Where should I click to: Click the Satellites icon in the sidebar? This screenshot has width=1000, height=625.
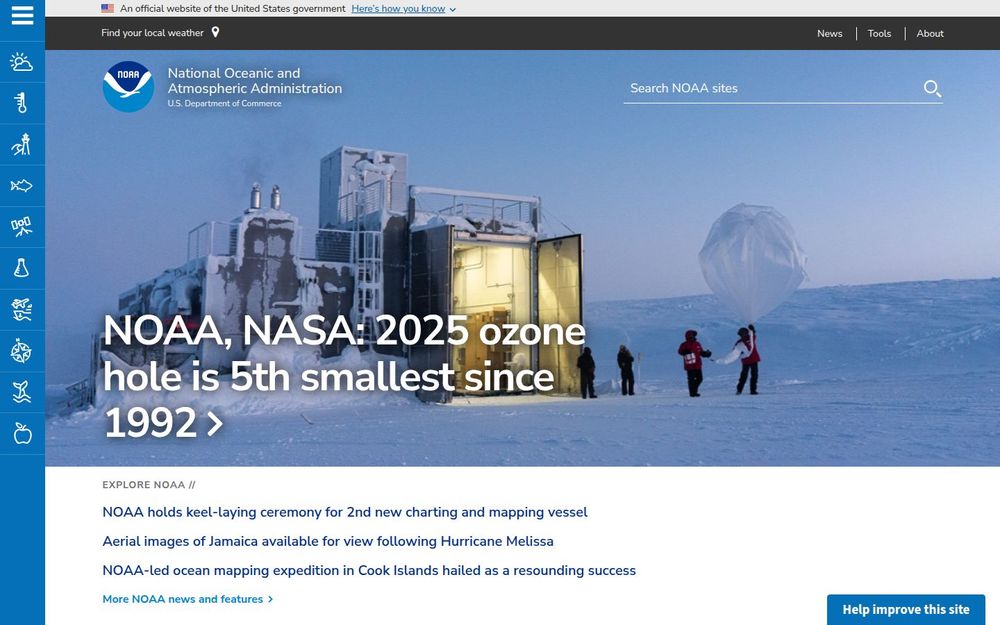pos(22,226)
